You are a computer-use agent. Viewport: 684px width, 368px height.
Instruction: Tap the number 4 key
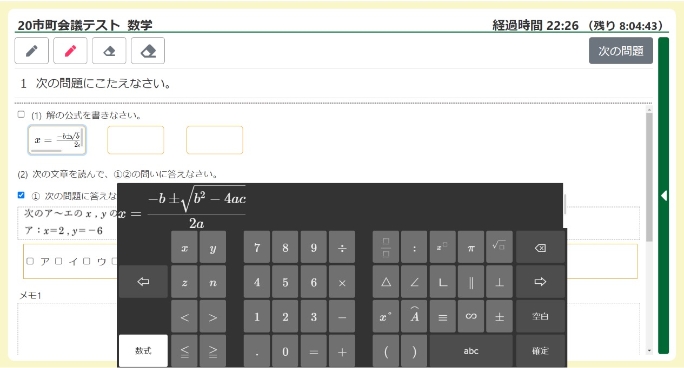257,282
